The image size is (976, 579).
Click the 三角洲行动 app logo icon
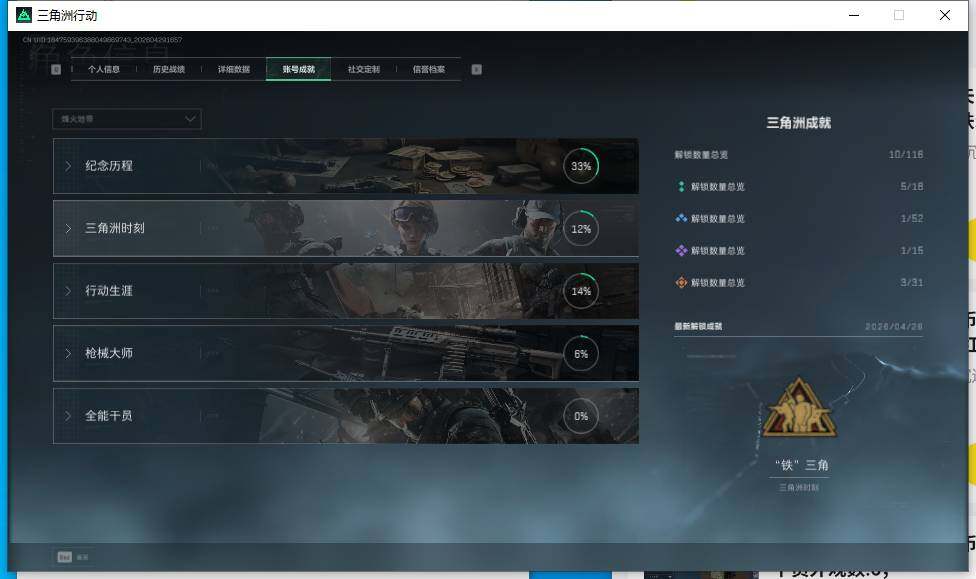click(x=24, y=15)
